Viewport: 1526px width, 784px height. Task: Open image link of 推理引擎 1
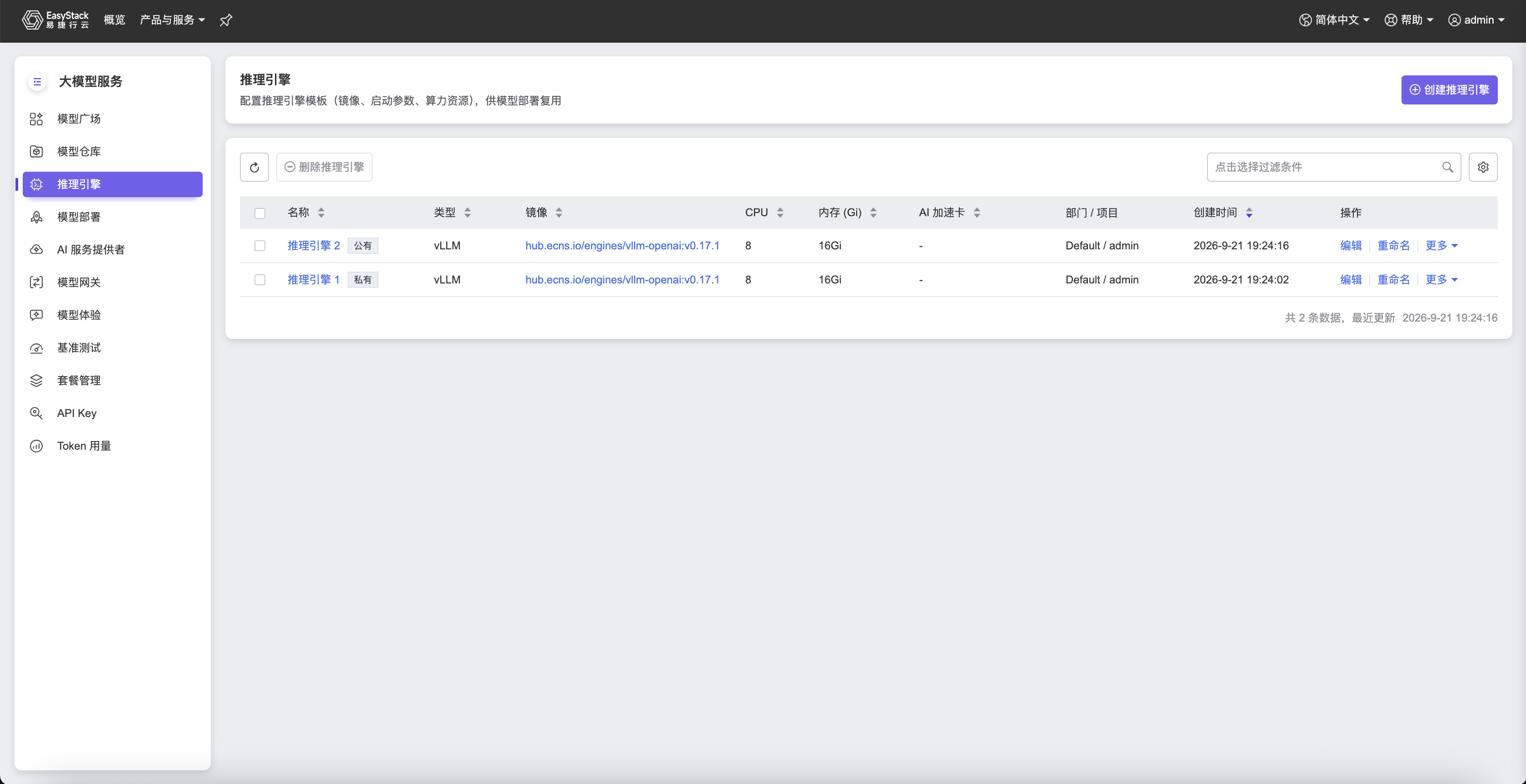click(x=622, y=279)
